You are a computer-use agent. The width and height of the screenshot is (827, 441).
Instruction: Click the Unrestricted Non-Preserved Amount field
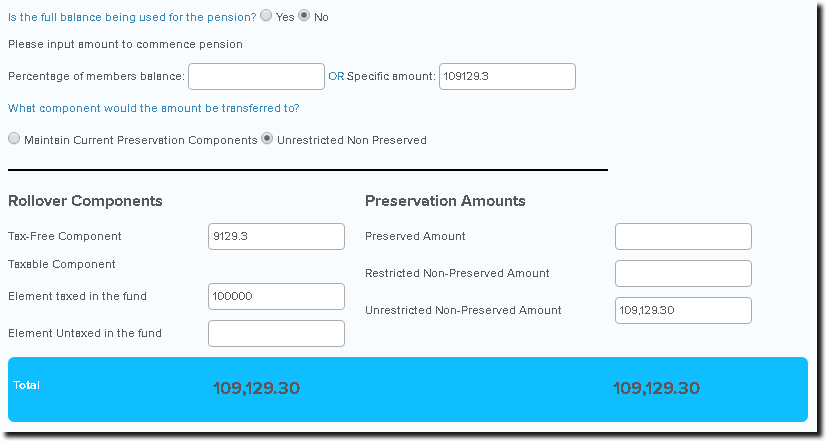(683, 310)
